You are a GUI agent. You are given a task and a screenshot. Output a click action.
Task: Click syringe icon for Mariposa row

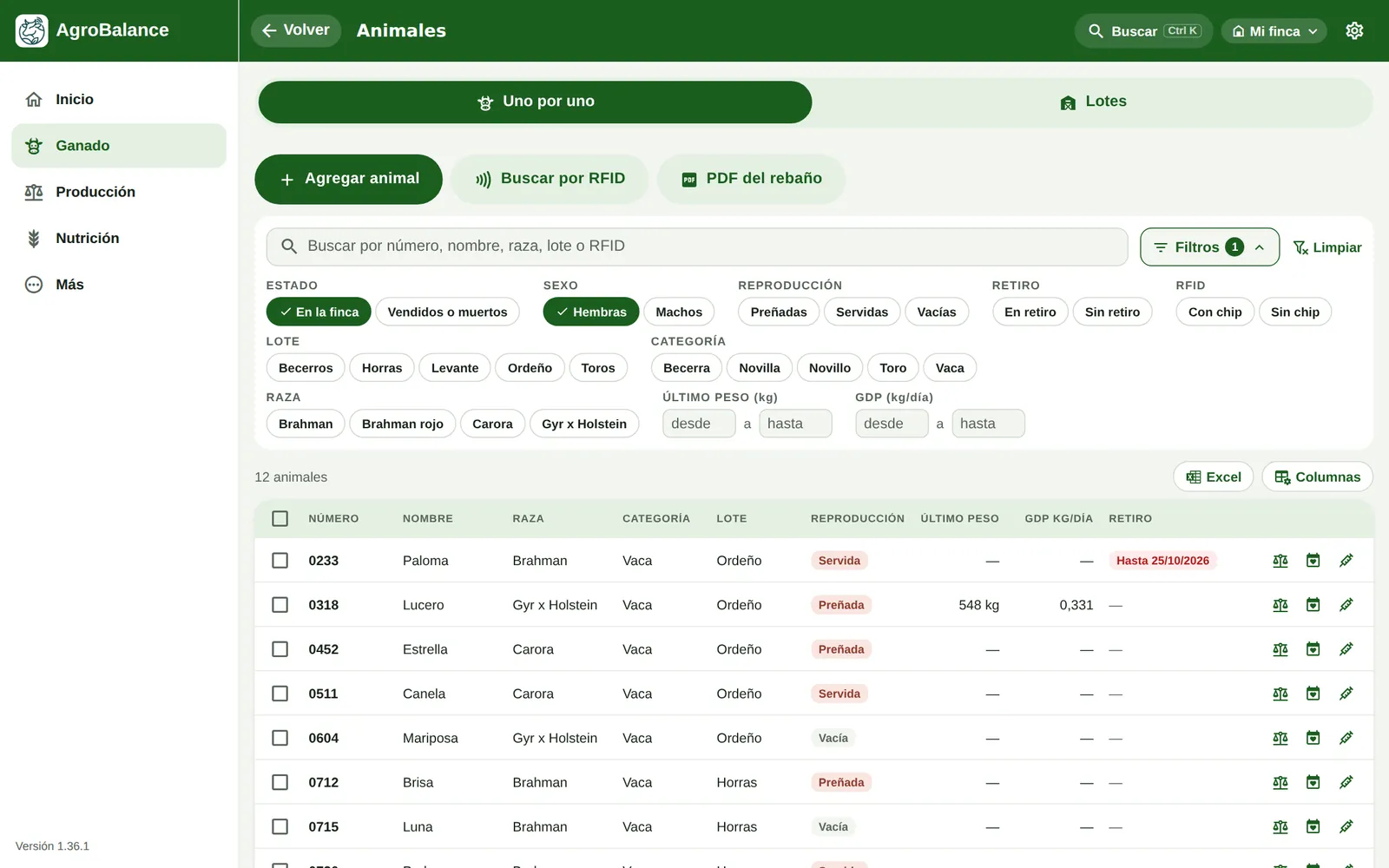point(1346,738)
